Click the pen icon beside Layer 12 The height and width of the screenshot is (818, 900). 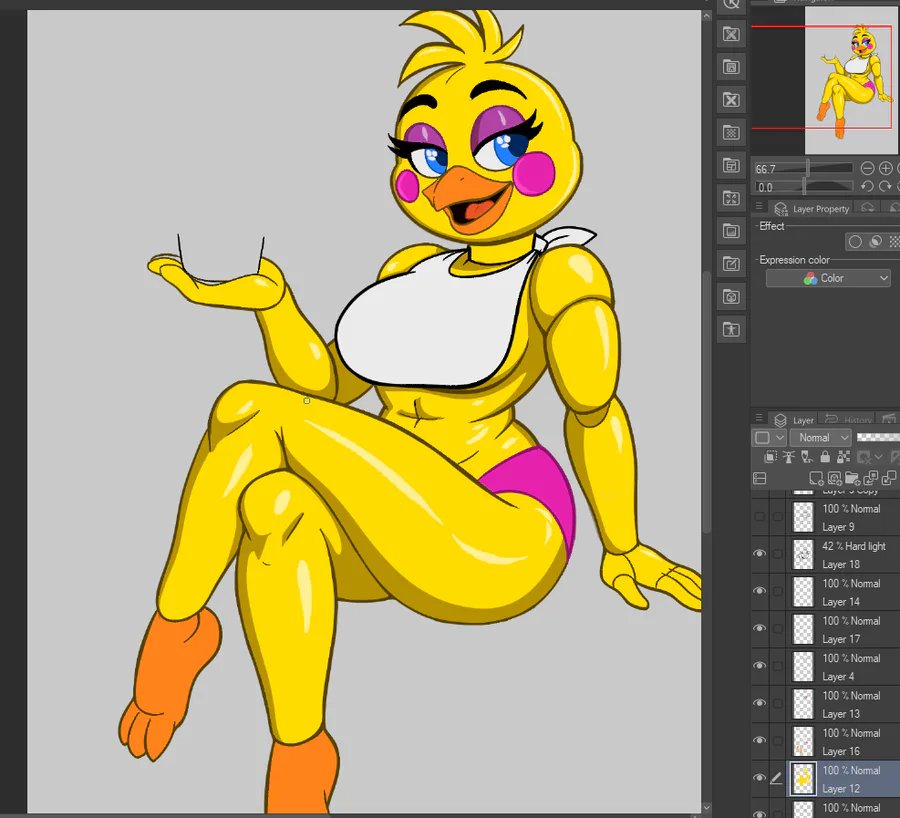coord(776,778)
